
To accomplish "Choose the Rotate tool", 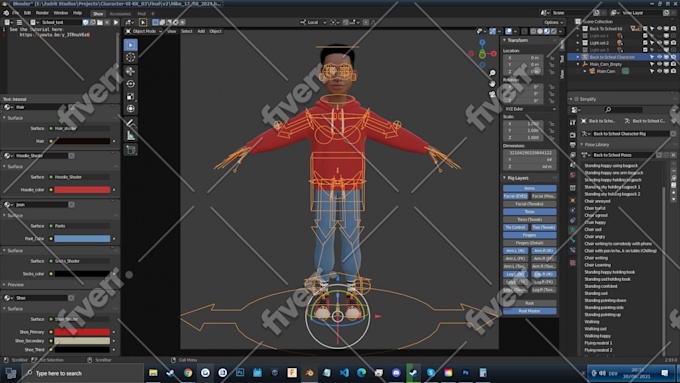I will 131,84.
